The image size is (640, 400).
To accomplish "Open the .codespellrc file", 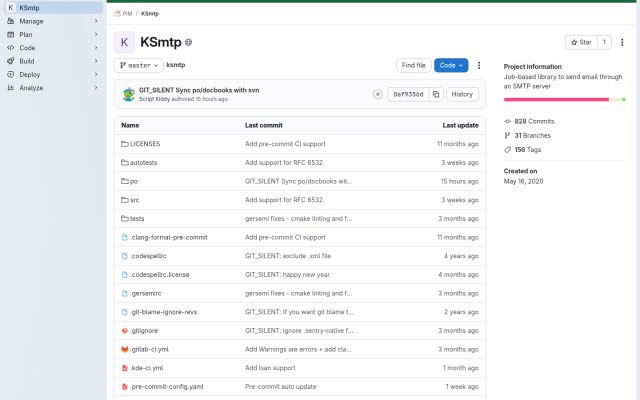I will [x=148, y=256].
